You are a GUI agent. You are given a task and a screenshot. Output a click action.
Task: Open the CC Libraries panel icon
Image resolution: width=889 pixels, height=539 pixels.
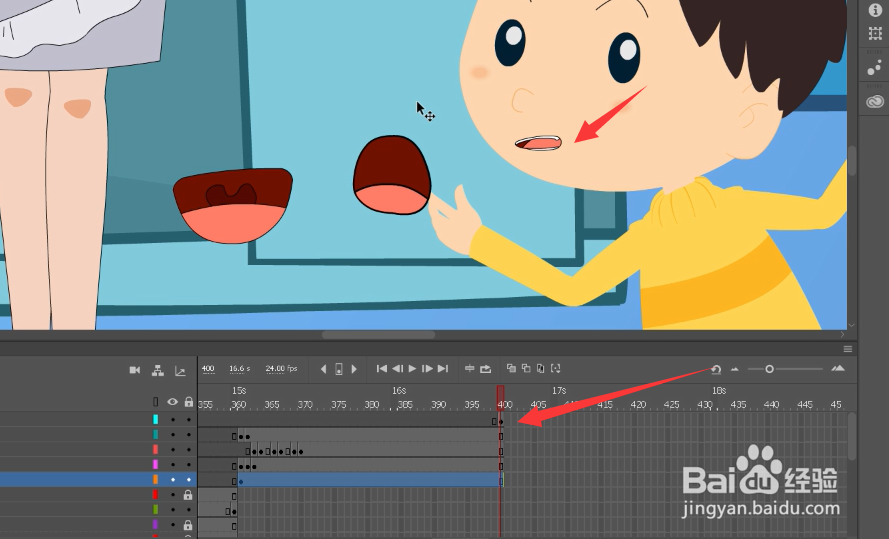(875, 101)
